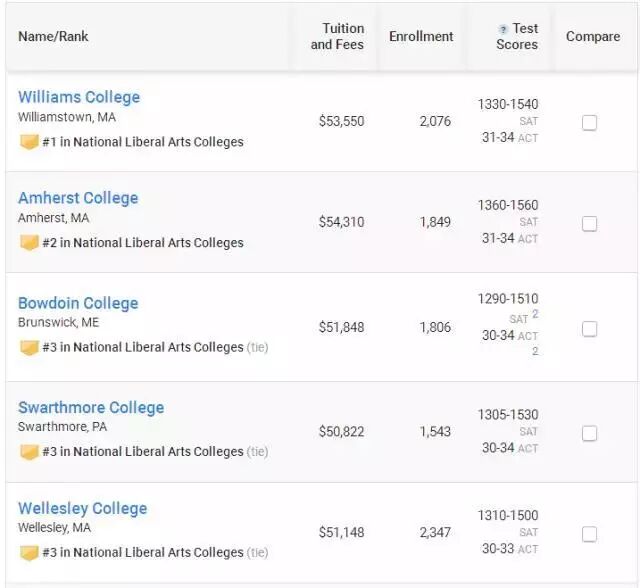Screen dimensions: 640x588
Task: Click the Test Scores help question mark icon
Action: click(x=503, y=30)
